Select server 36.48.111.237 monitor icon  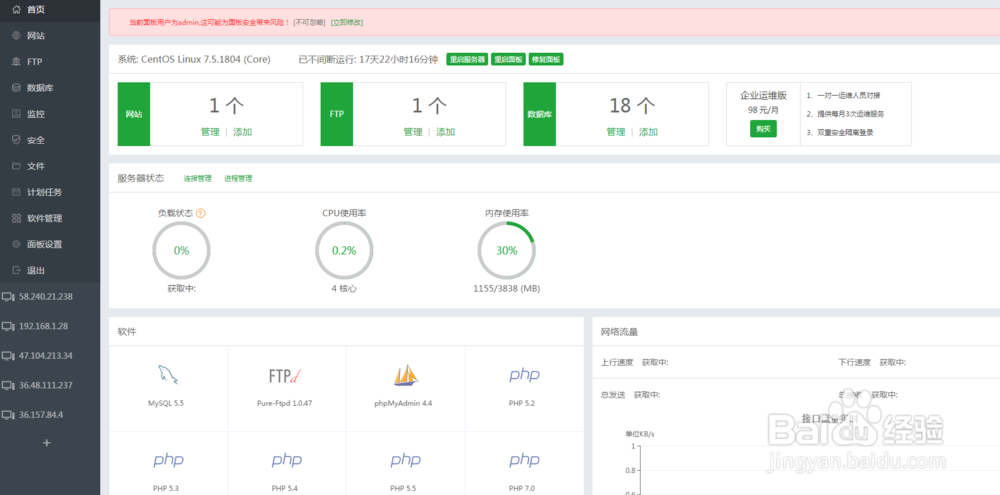pos(8,385)
